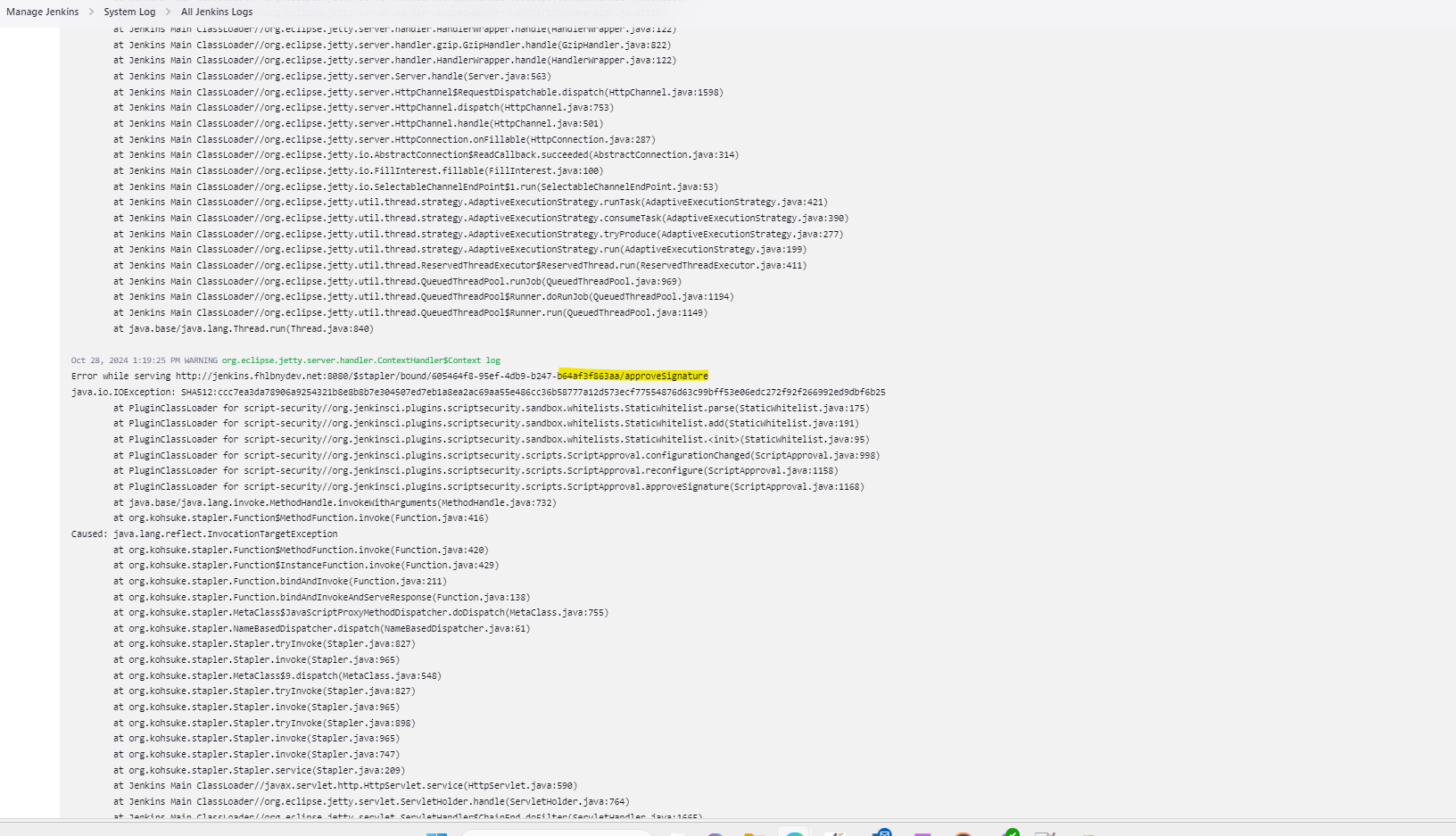Select the 'Error while serving http://jenkins...' line
This screenshot has height=836, width=1456.
coord(390,376)
